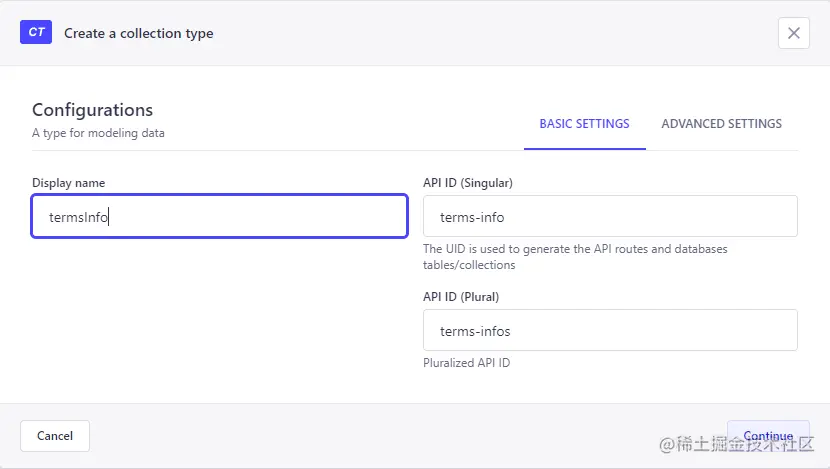Click the Continue button
Image resolution: width=830 pixels, height=469 pixels.
tap(767, 436)
